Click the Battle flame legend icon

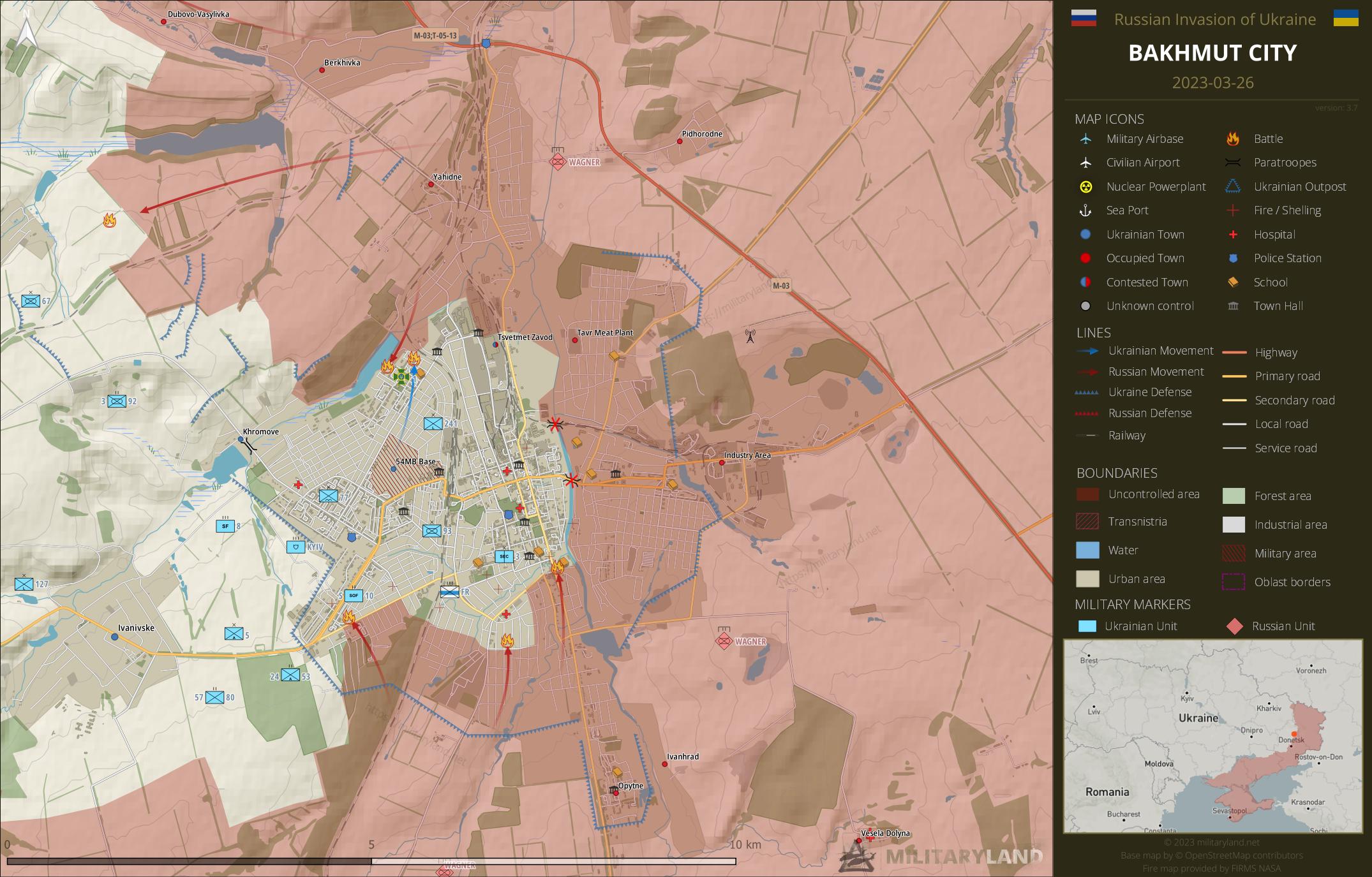pyautogui.click(x=1233, y=139)
